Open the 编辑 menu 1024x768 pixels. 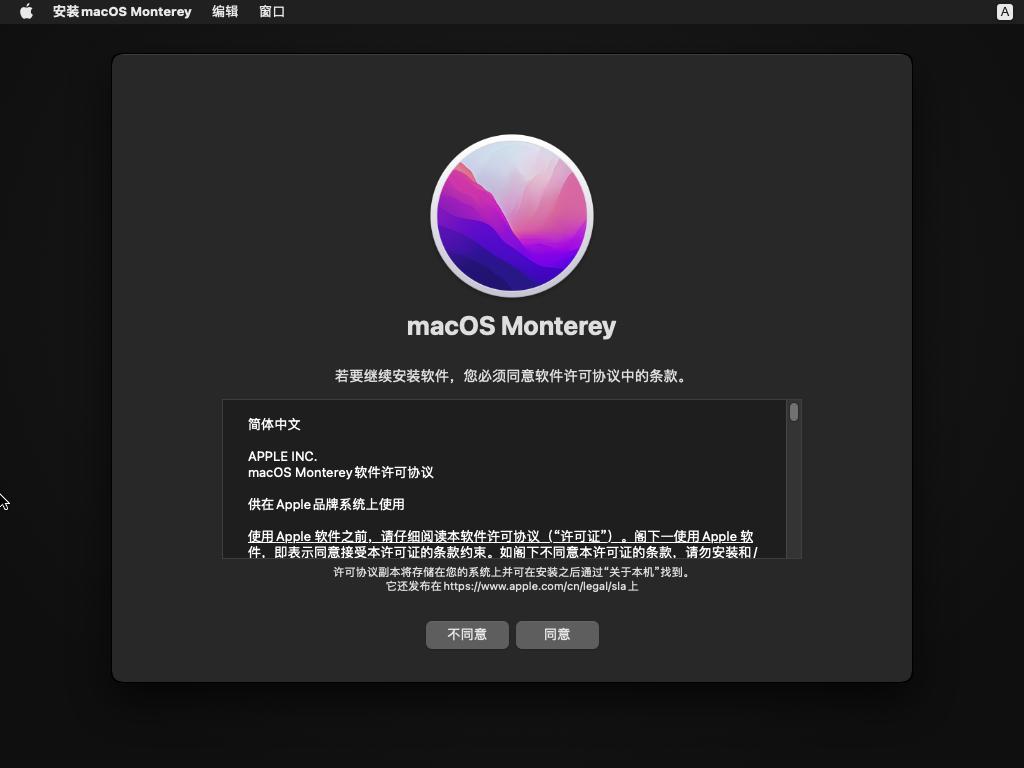tap(224, 11)
